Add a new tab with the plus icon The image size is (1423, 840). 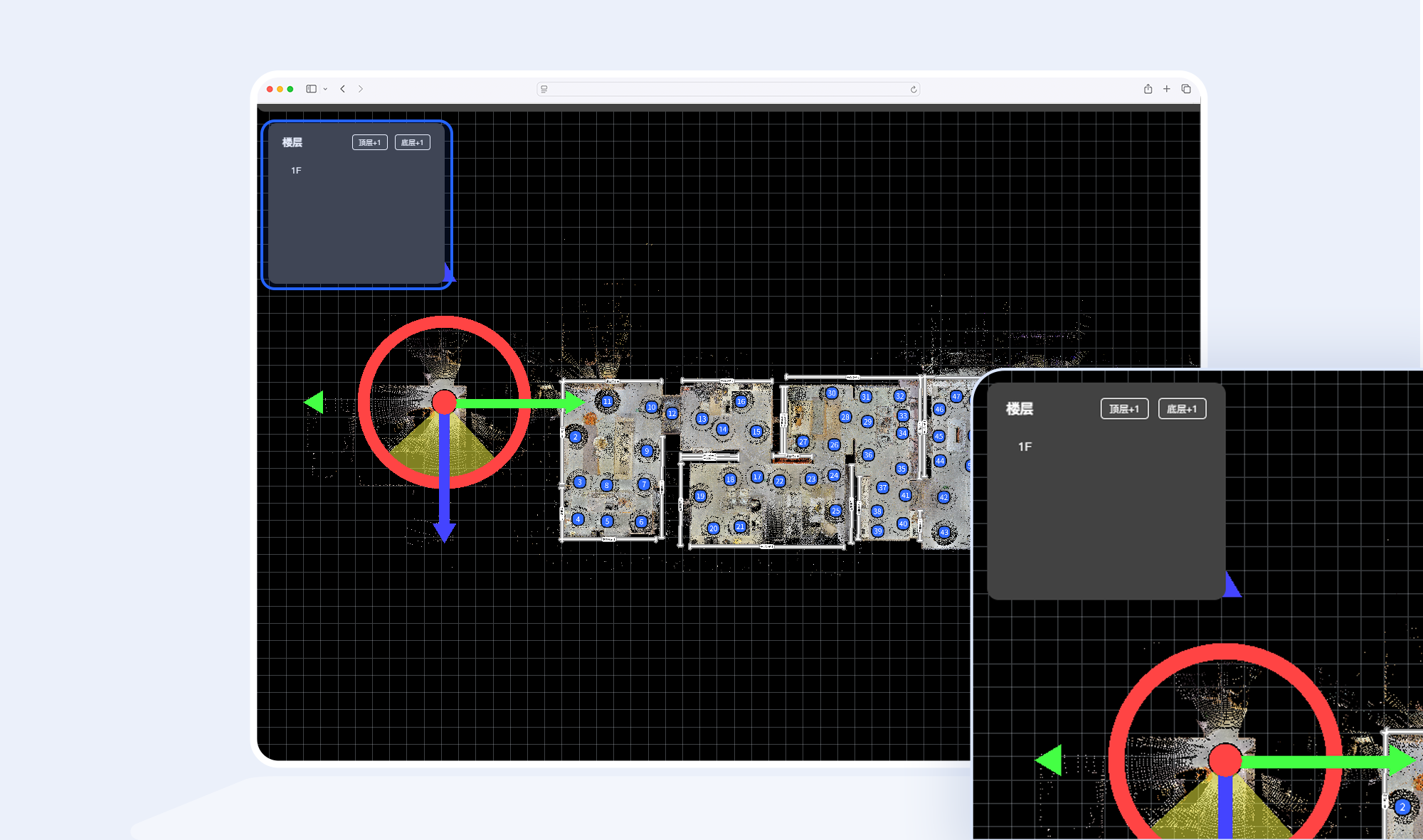tap(1167, 89)
